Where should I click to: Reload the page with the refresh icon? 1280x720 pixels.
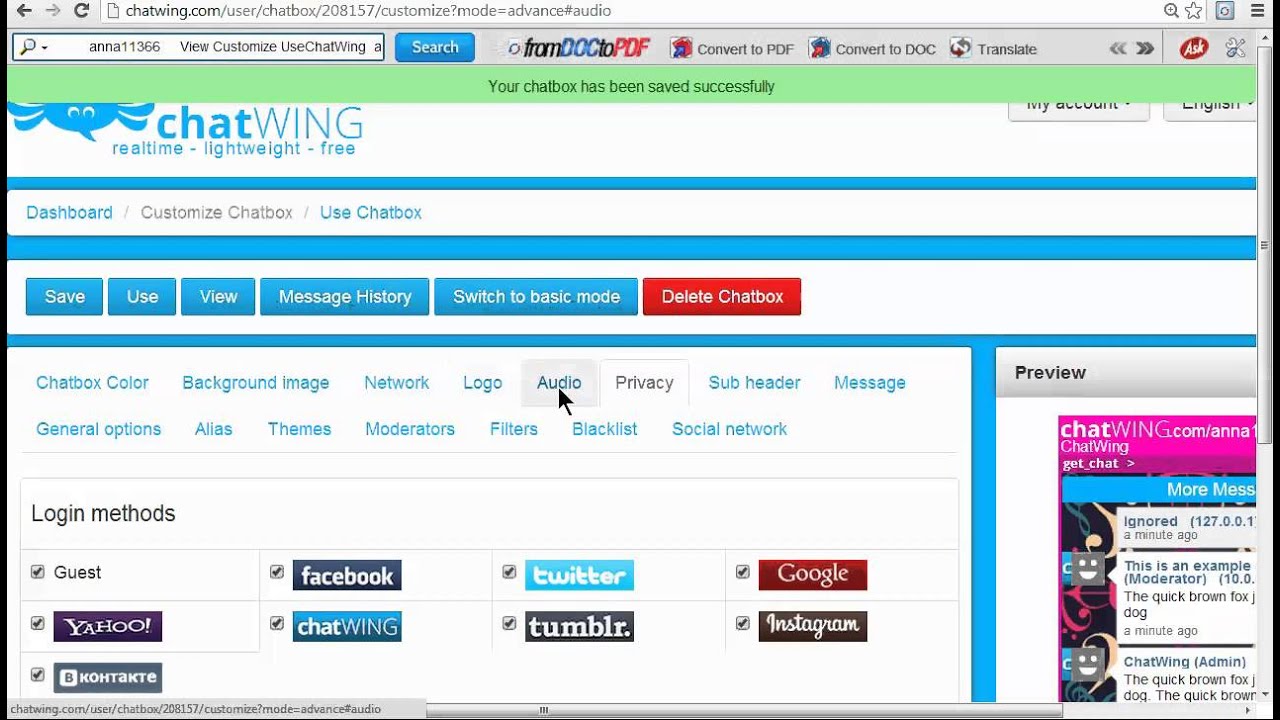click(82, 11)
